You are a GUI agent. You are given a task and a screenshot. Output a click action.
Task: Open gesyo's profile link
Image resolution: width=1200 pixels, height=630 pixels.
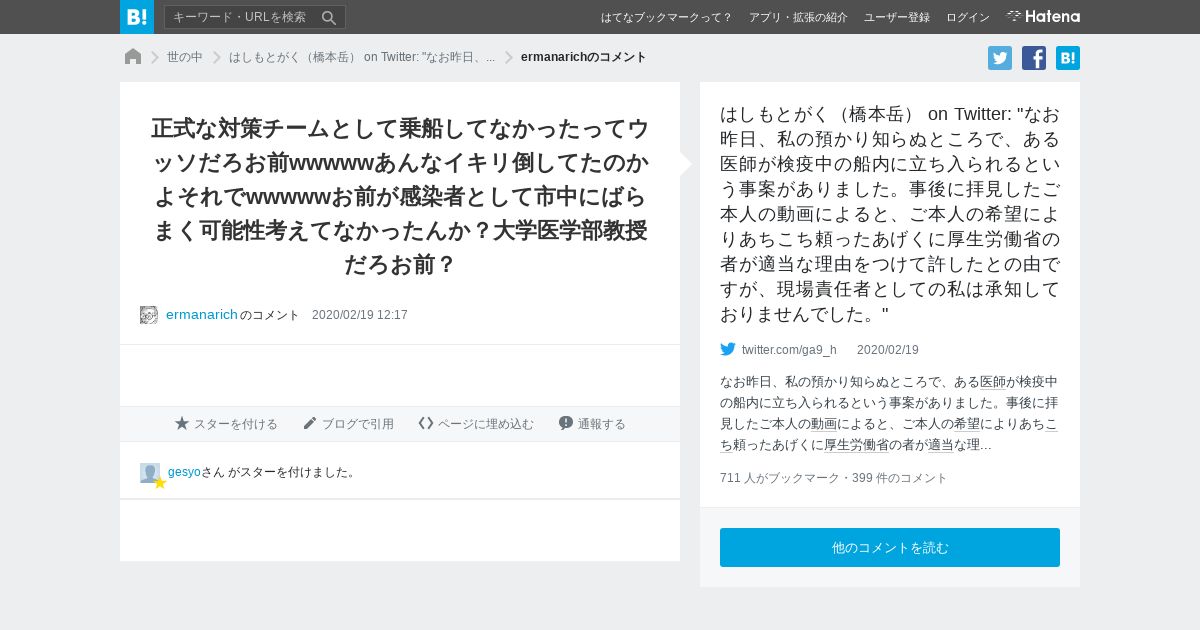point(184,472)
